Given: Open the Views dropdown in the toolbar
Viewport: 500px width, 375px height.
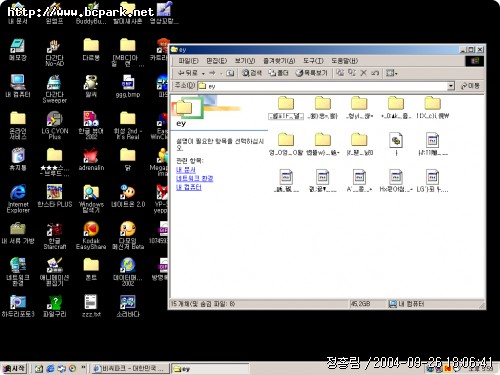Looking at the screenshot, I should [392, 73].
